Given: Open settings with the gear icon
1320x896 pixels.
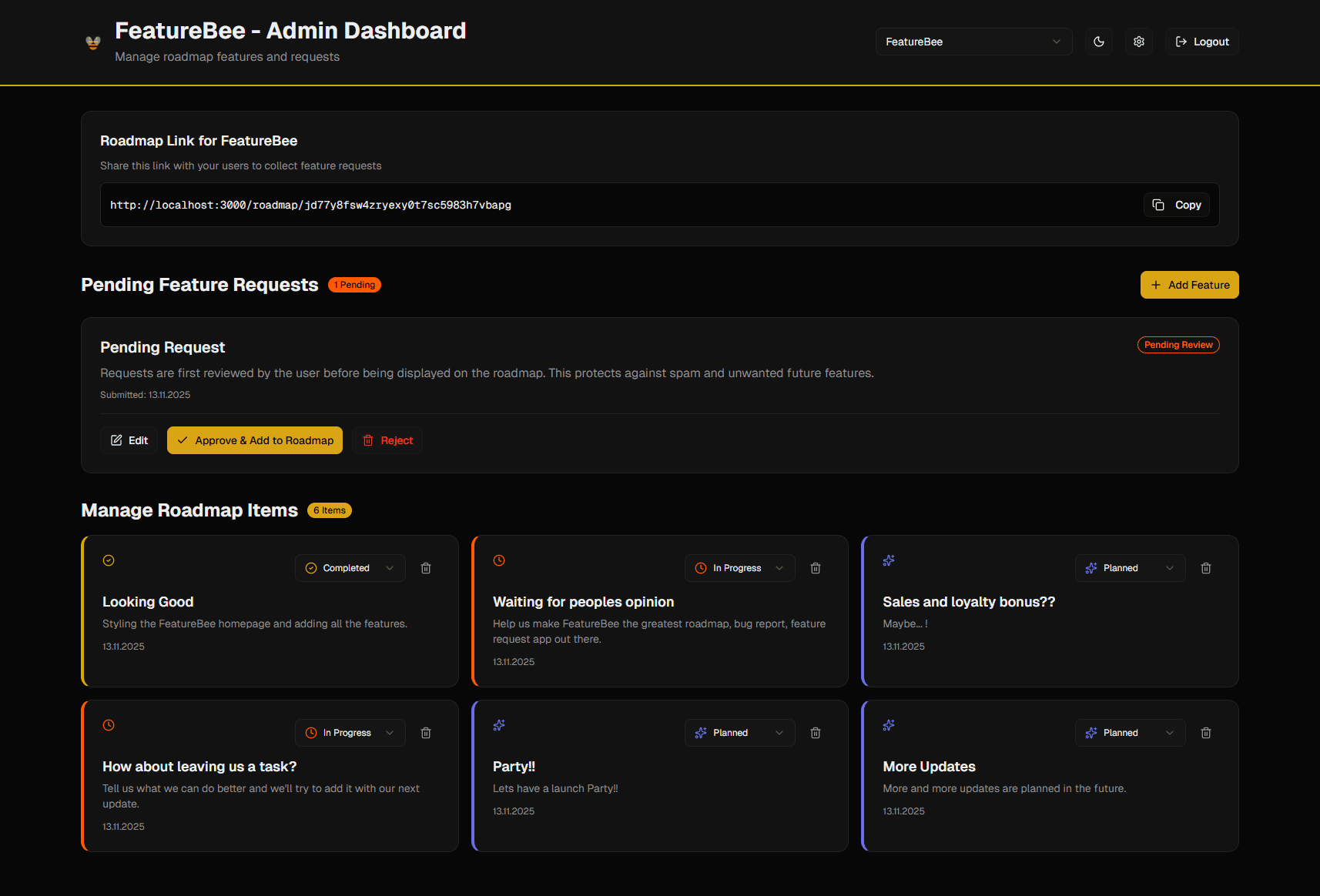Looking at the screenshot, I should coord(1139,42).
